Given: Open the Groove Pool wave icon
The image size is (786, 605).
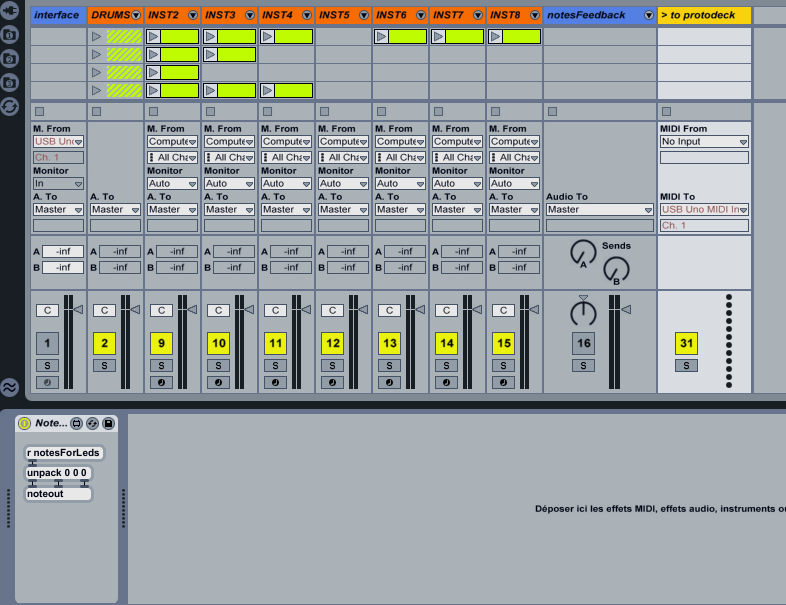Looking at the screenshot, I should click(10, 387).
